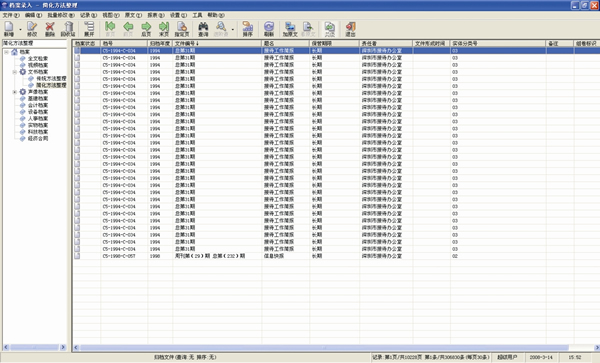Select 实物档案 in the tree

coord(38,125)
